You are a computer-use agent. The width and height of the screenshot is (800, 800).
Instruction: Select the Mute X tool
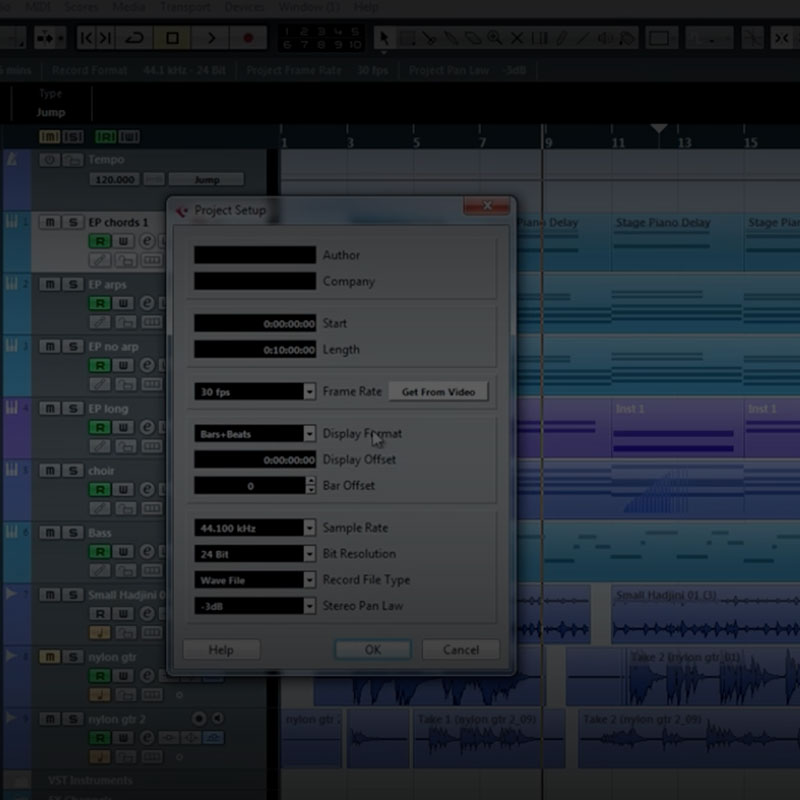[x=517, y=38]
